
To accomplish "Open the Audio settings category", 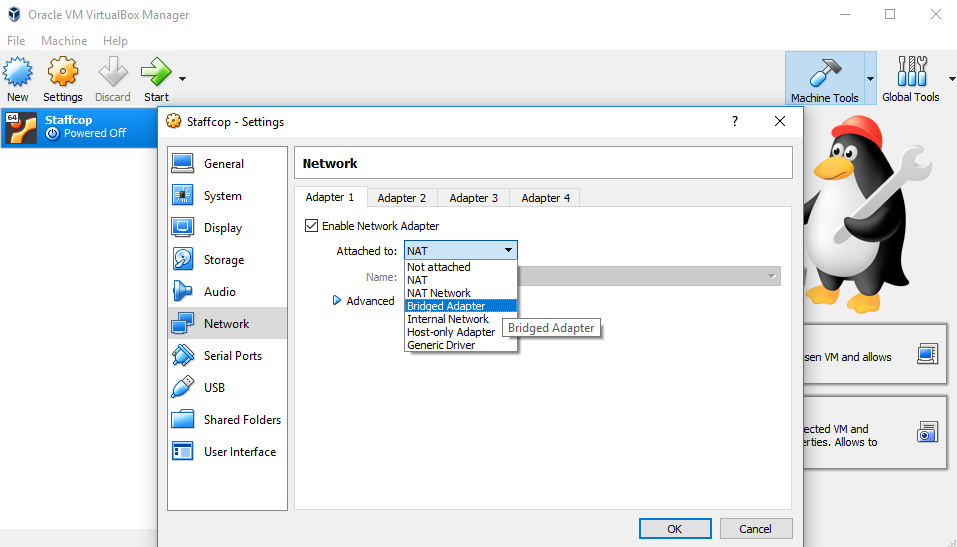I will click(x=227, y=291).
